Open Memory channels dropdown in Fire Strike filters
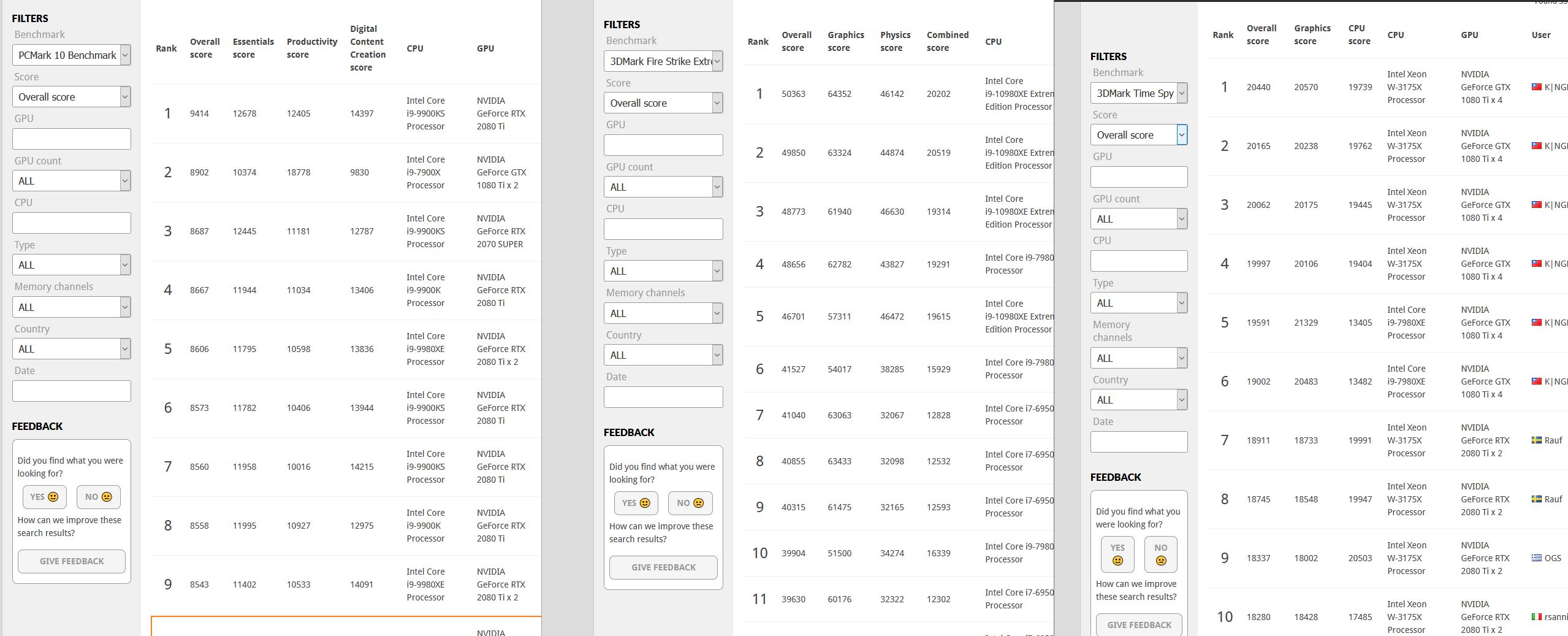The height and width of the screenshot is (636, 1568). point(663,313)
